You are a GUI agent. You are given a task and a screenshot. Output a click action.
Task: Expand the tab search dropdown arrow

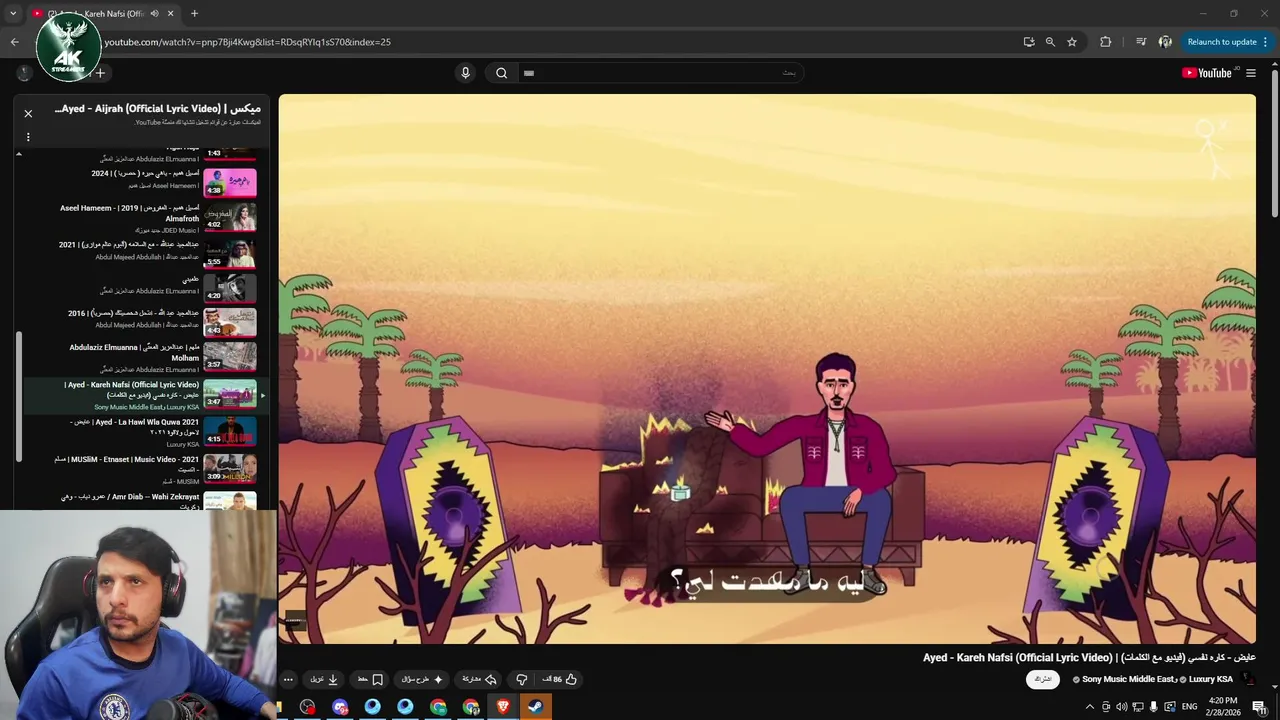12,14
